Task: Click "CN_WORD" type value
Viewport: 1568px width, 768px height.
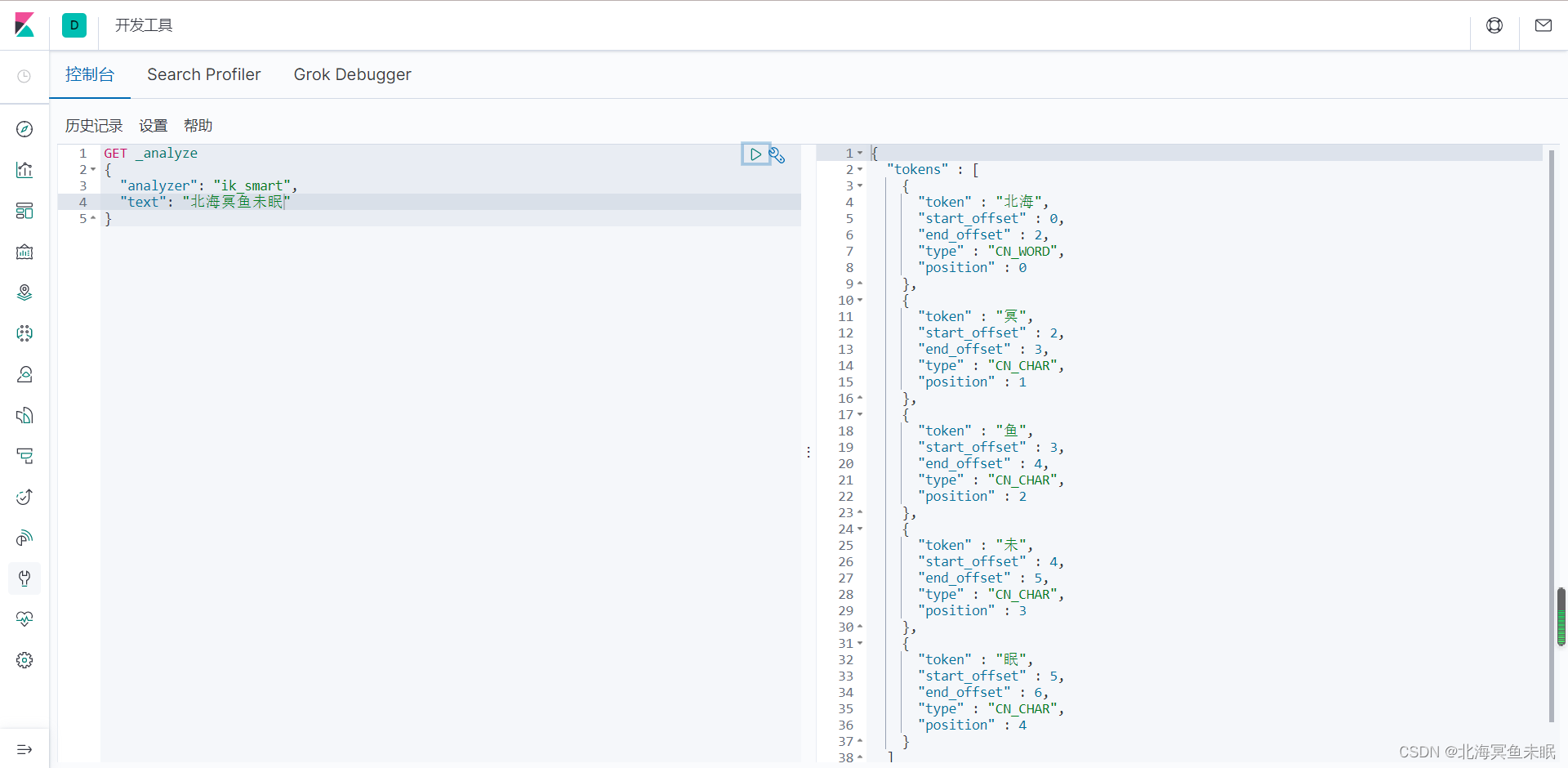Action: pos(1023,252)
